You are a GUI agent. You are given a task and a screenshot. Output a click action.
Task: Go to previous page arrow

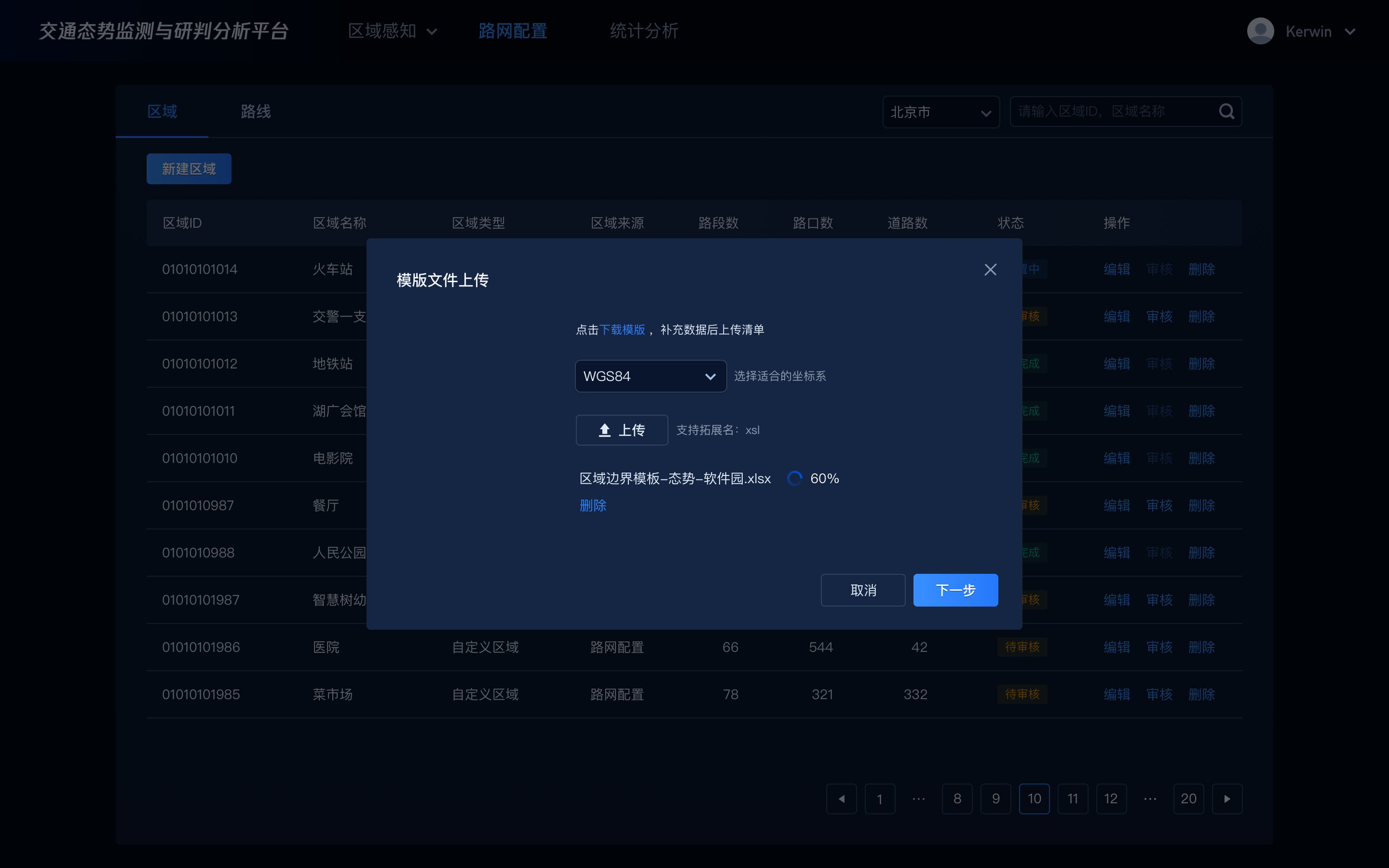(841, 799)
